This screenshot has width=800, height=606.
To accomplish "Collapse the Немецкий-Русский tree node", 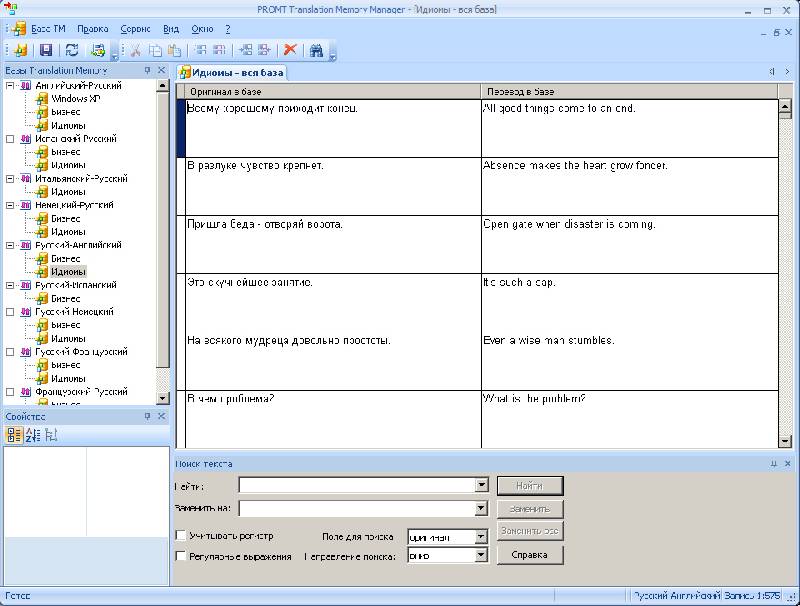I will (x=10, y=205).
